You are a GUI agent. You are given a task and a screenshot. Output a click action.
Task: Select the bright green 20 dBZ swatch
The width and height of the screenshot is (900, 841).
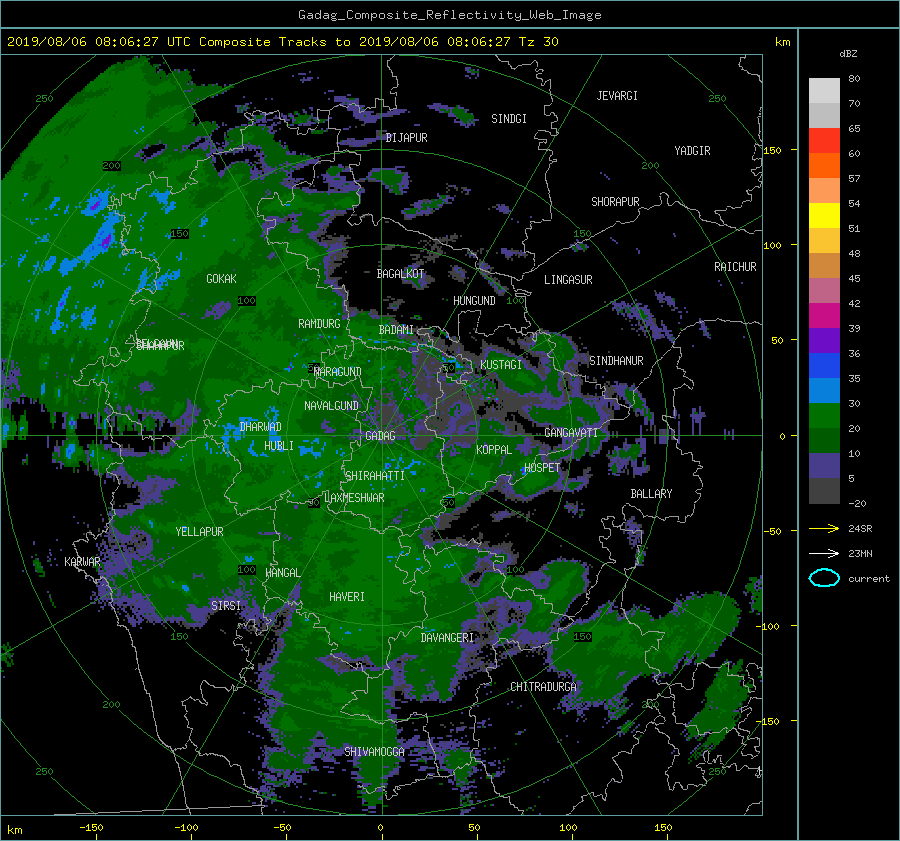(824, 416)
